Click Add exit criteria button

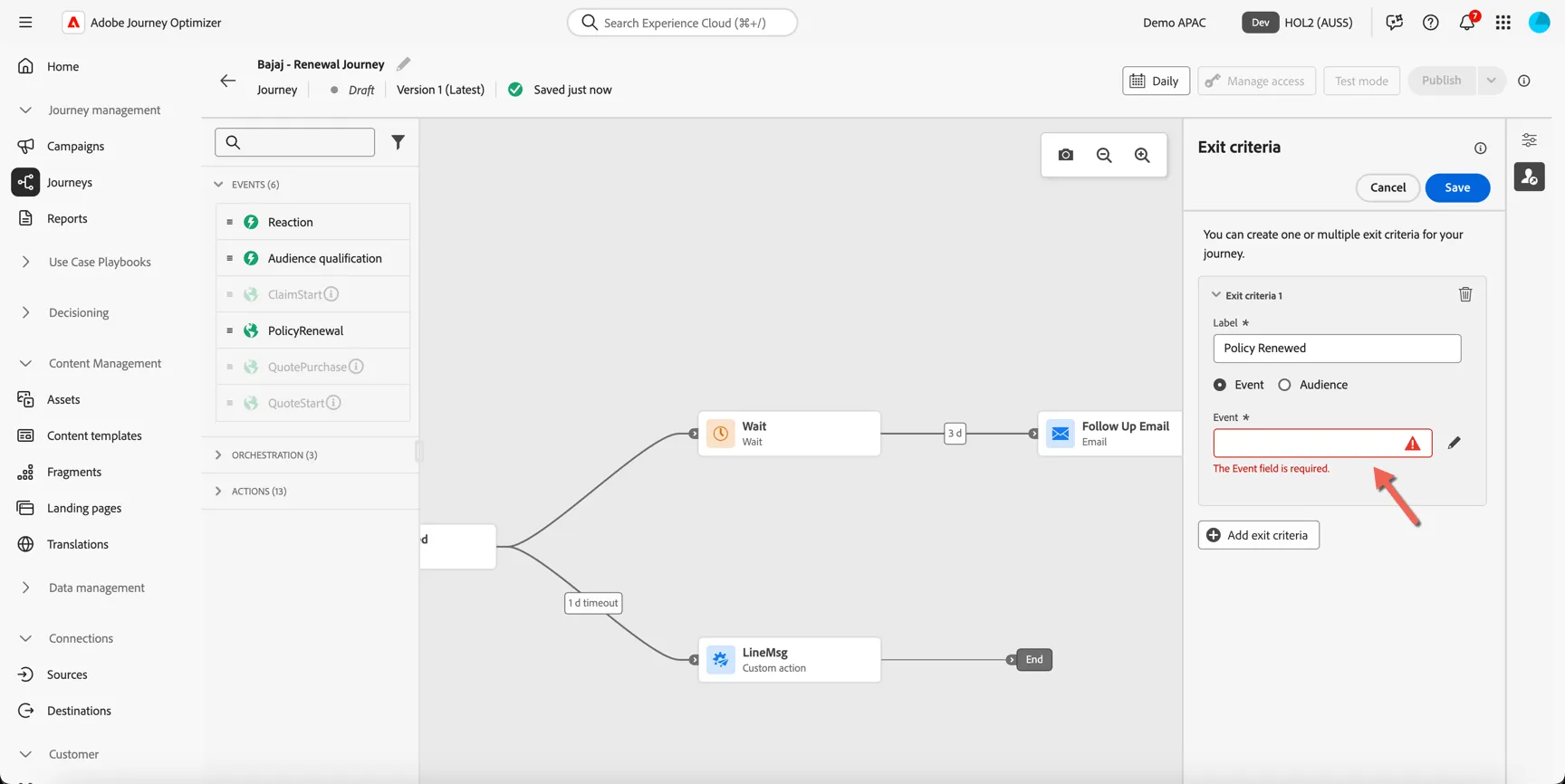click(1258, 535)
